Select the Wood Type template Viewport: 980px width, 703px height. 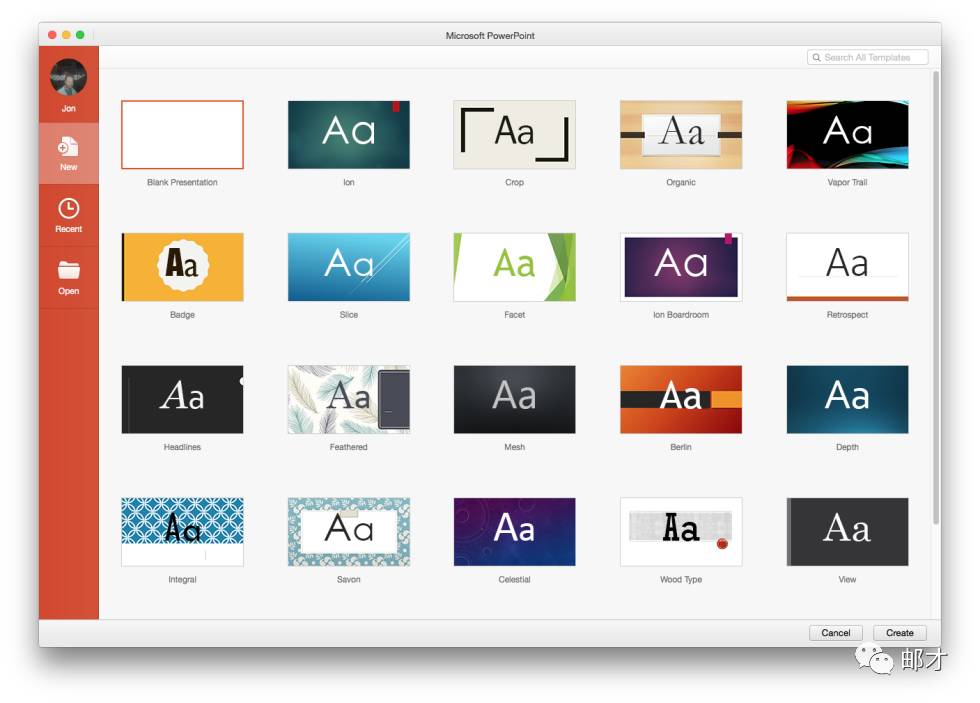click(681, 532)
